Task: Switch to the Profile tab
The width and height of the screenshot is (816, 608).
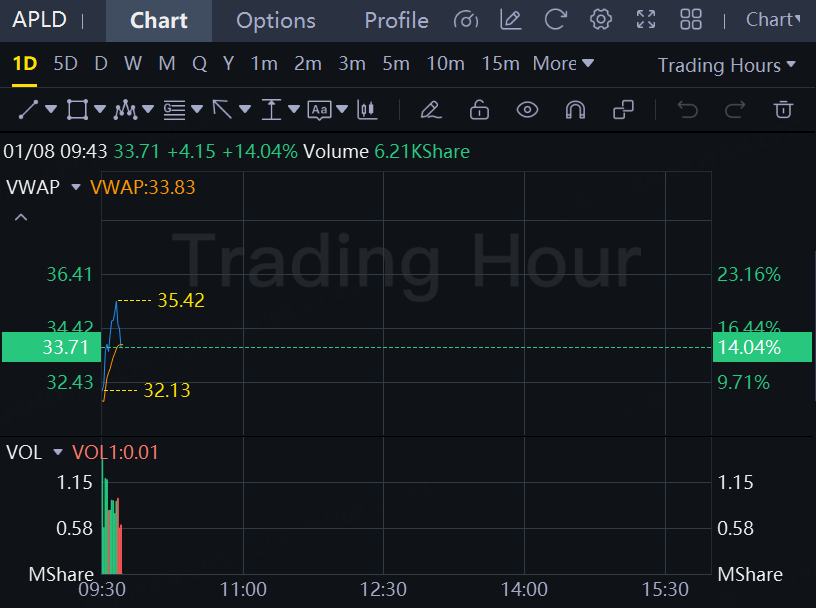Action: point(397,21)
